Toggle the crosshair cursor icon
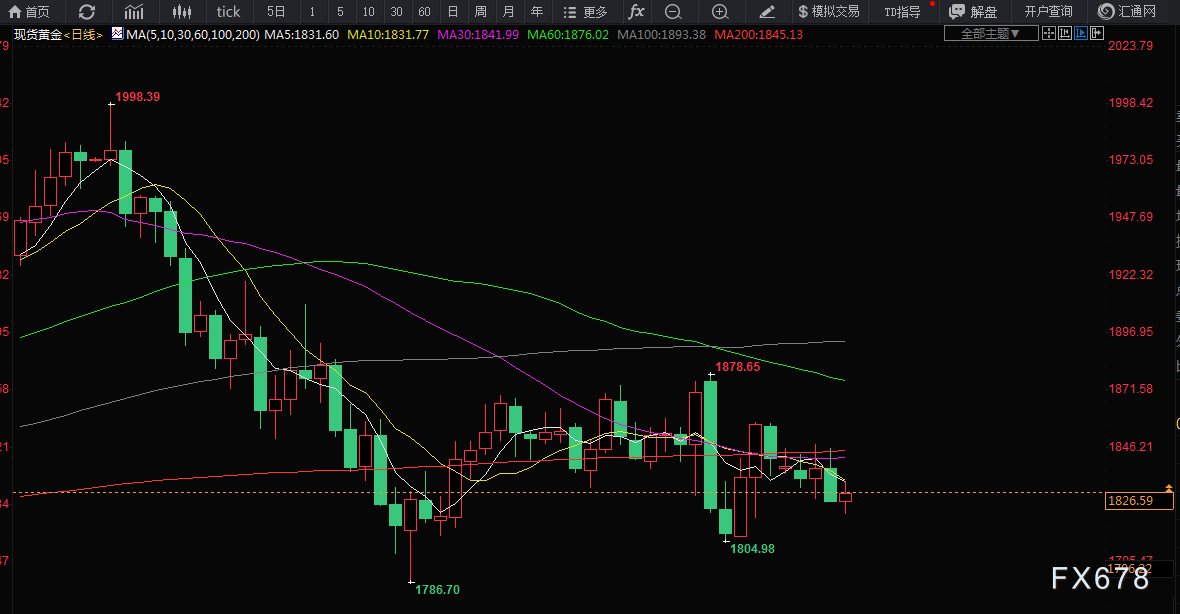 pos(1048,33)
